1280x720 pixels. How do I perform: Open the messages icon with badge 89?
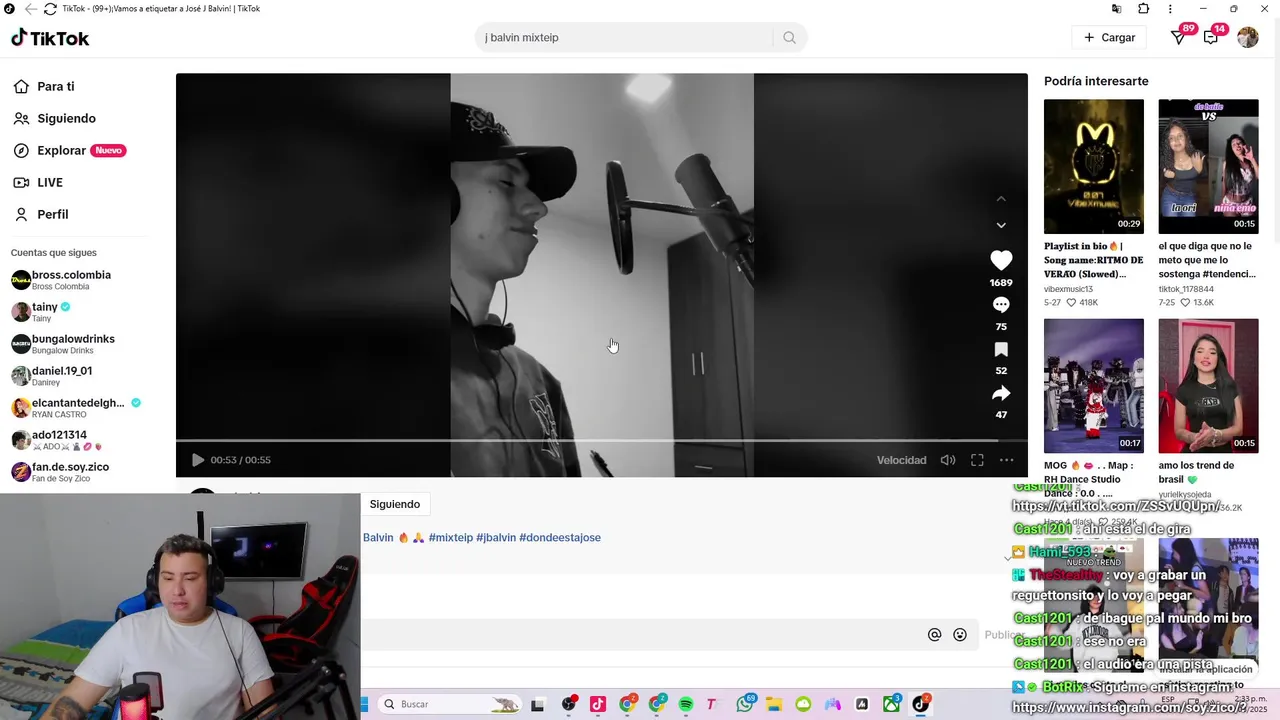coord(1179,37)
